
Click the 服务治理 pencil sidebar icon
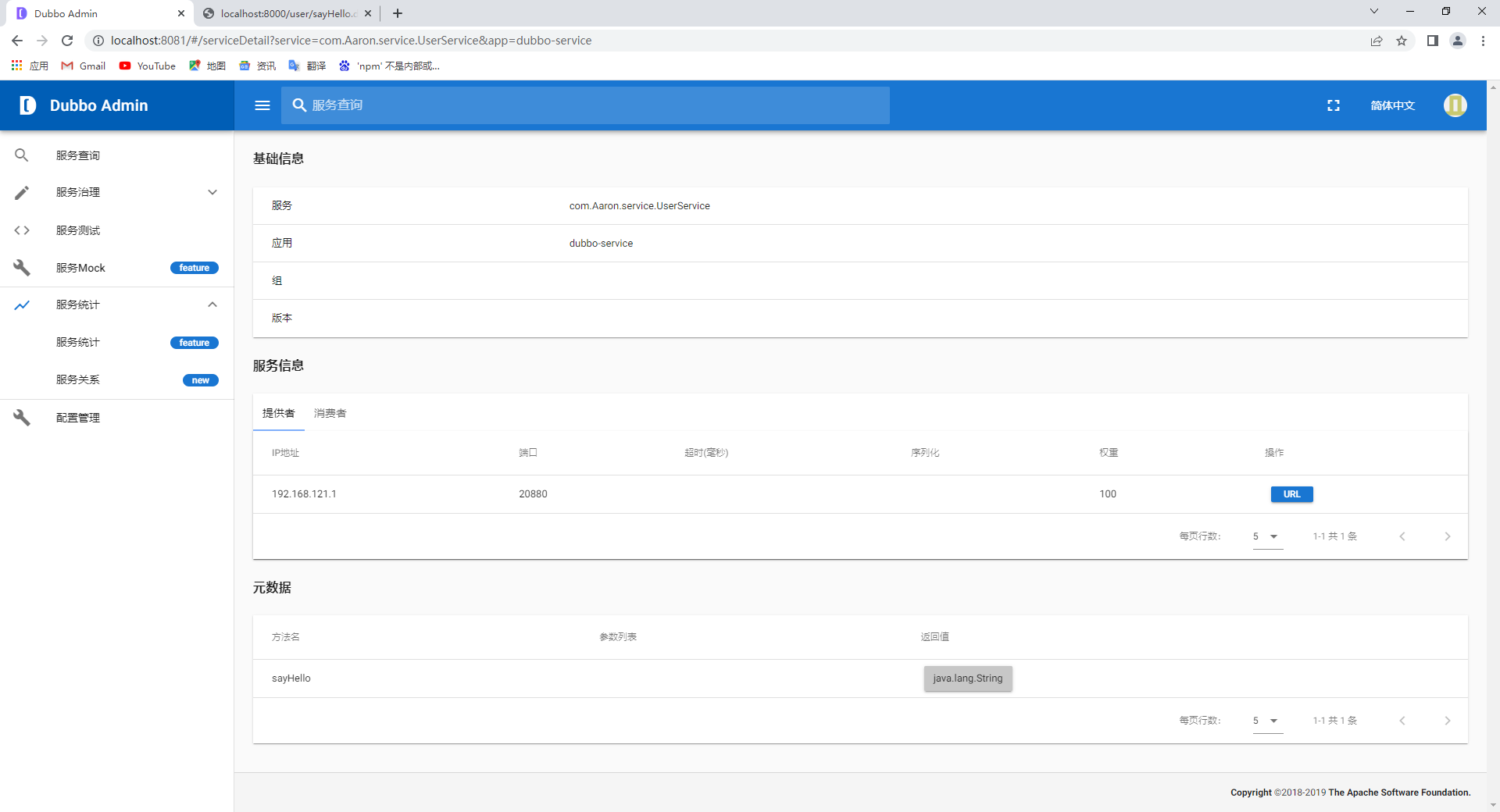pos(22,192)
